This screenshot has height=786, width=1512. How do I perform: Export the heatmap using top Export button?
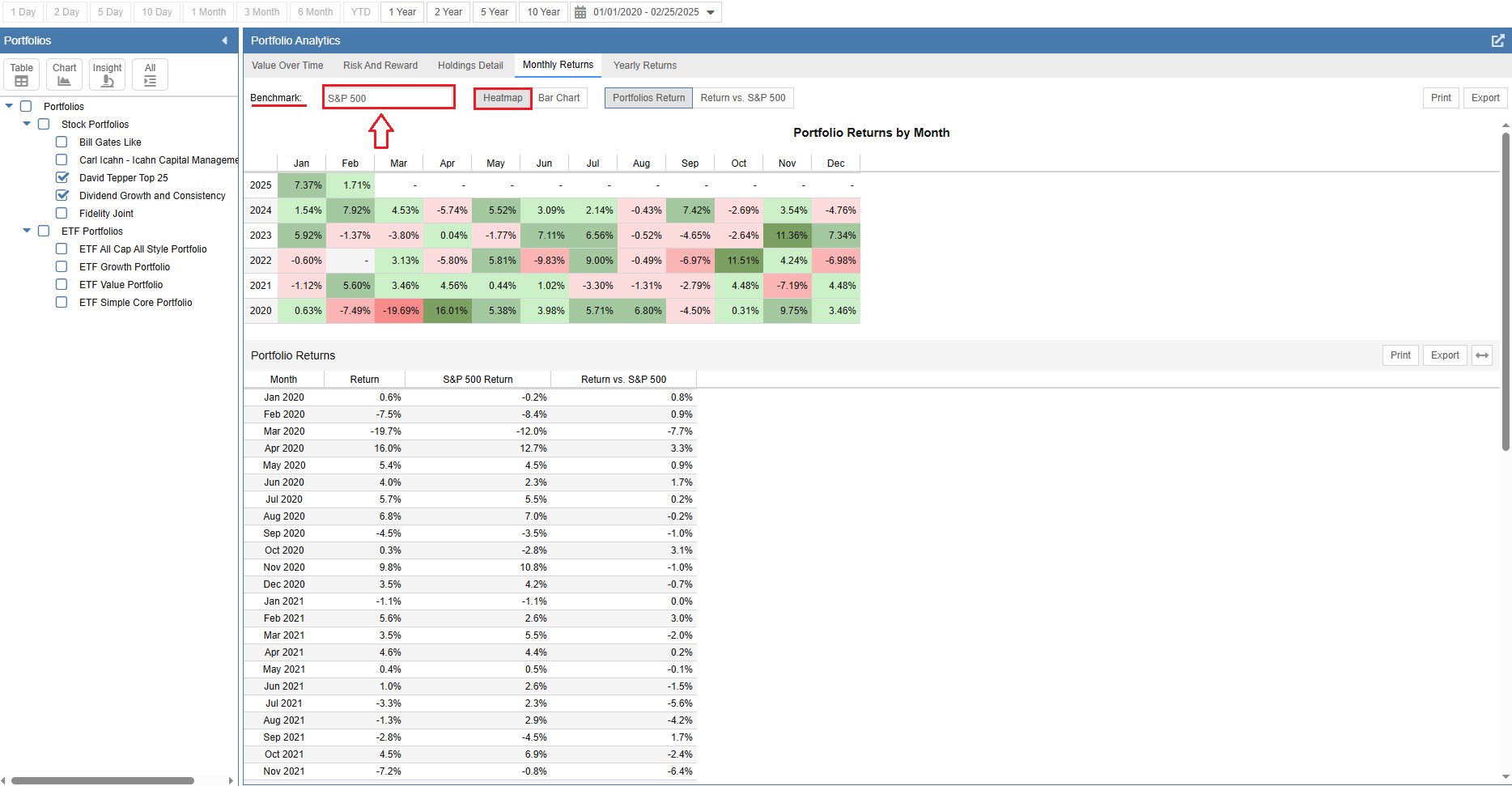coord(1485,98)
